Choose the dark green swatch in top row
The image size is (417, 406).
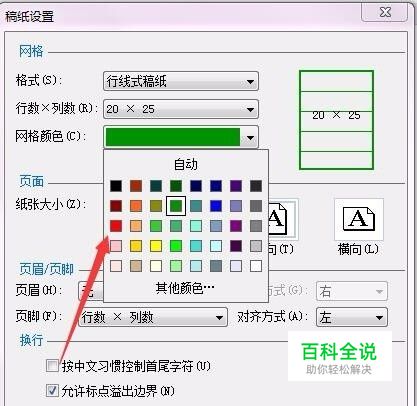176,186
